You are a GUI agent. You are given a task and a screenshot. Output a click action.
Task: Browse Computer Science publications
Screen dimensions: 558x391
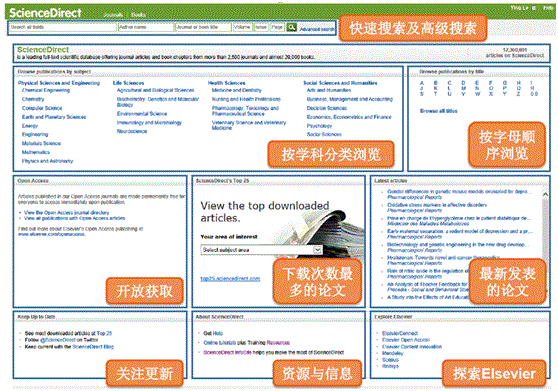(42, 108)
